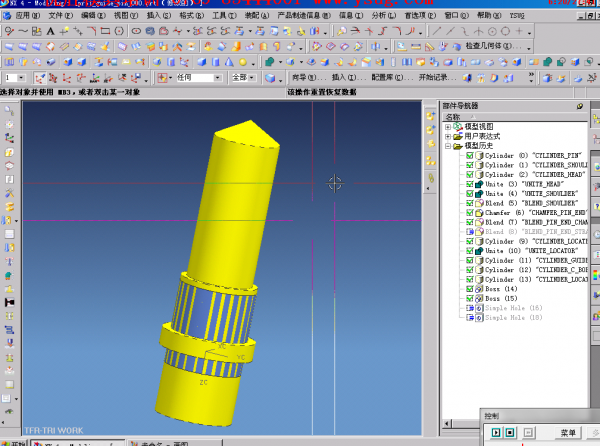Pin the part navigator panel
The height and width of the screenshot is (446, 600).
(x=580, y=106)
